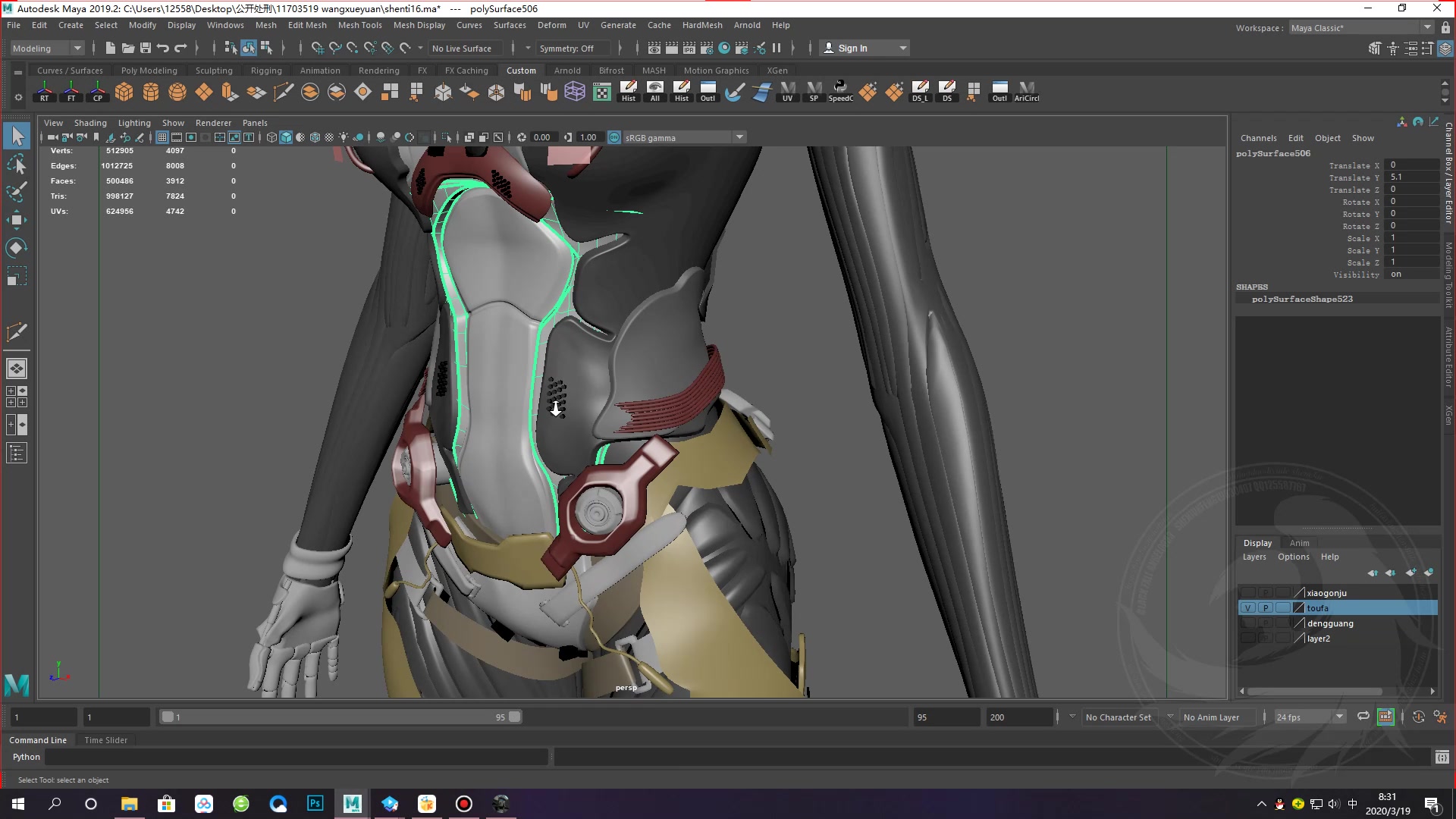1456x819 pixels.
Task: Open the viewport Renderer menu
Action: click(213, 123)
